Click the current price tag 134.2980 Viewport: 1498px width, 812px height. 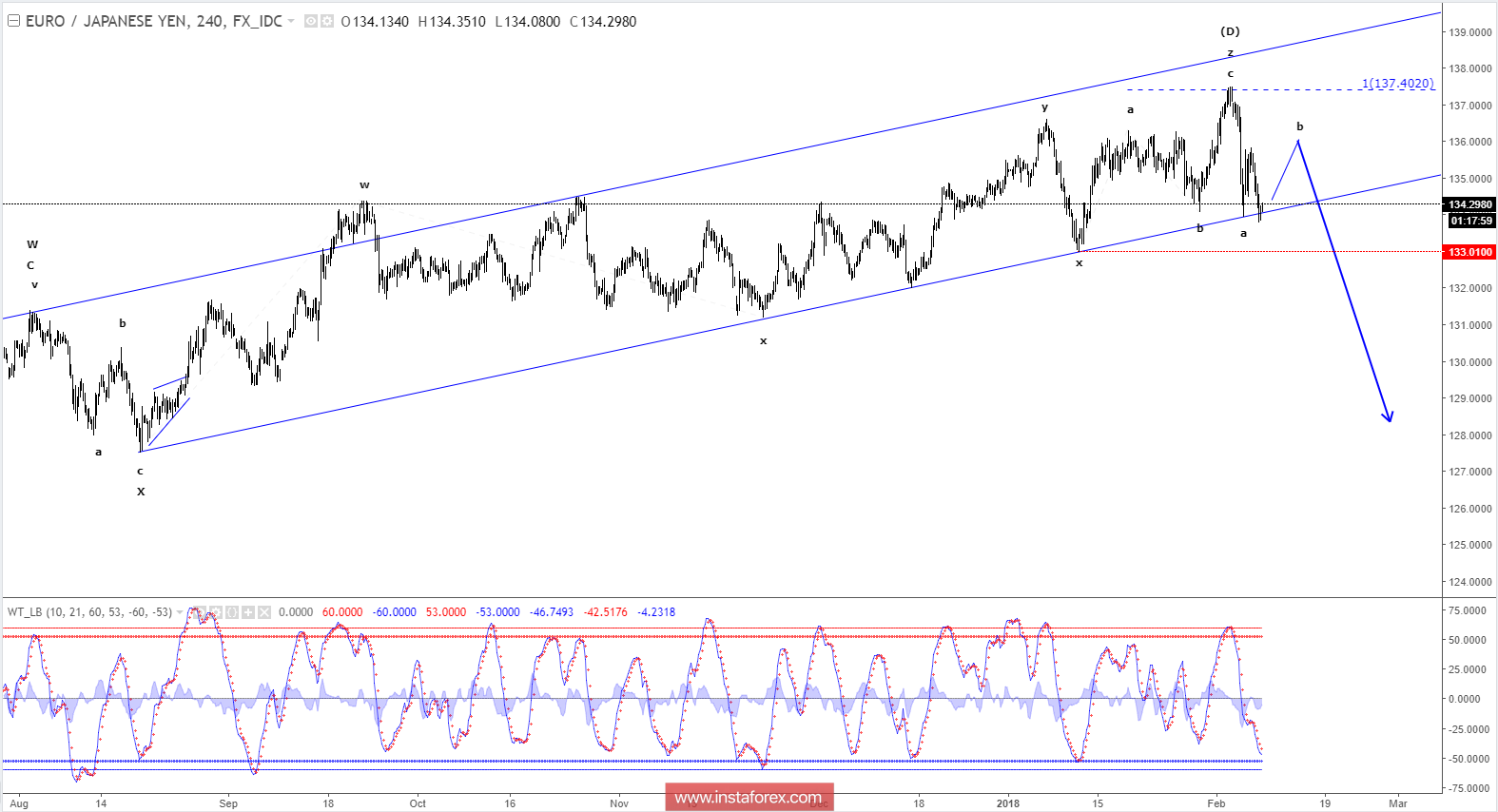[x=1470, y=204]
